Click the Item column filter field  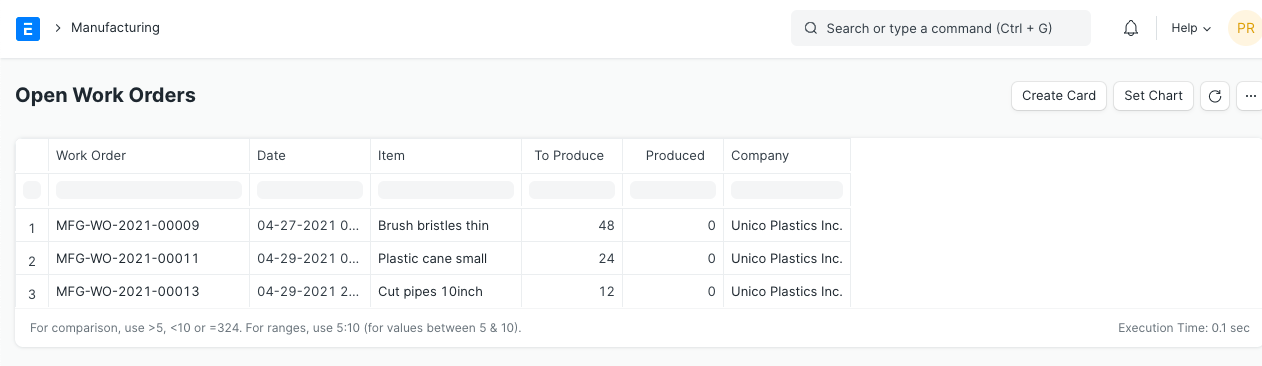coord(446,190)
